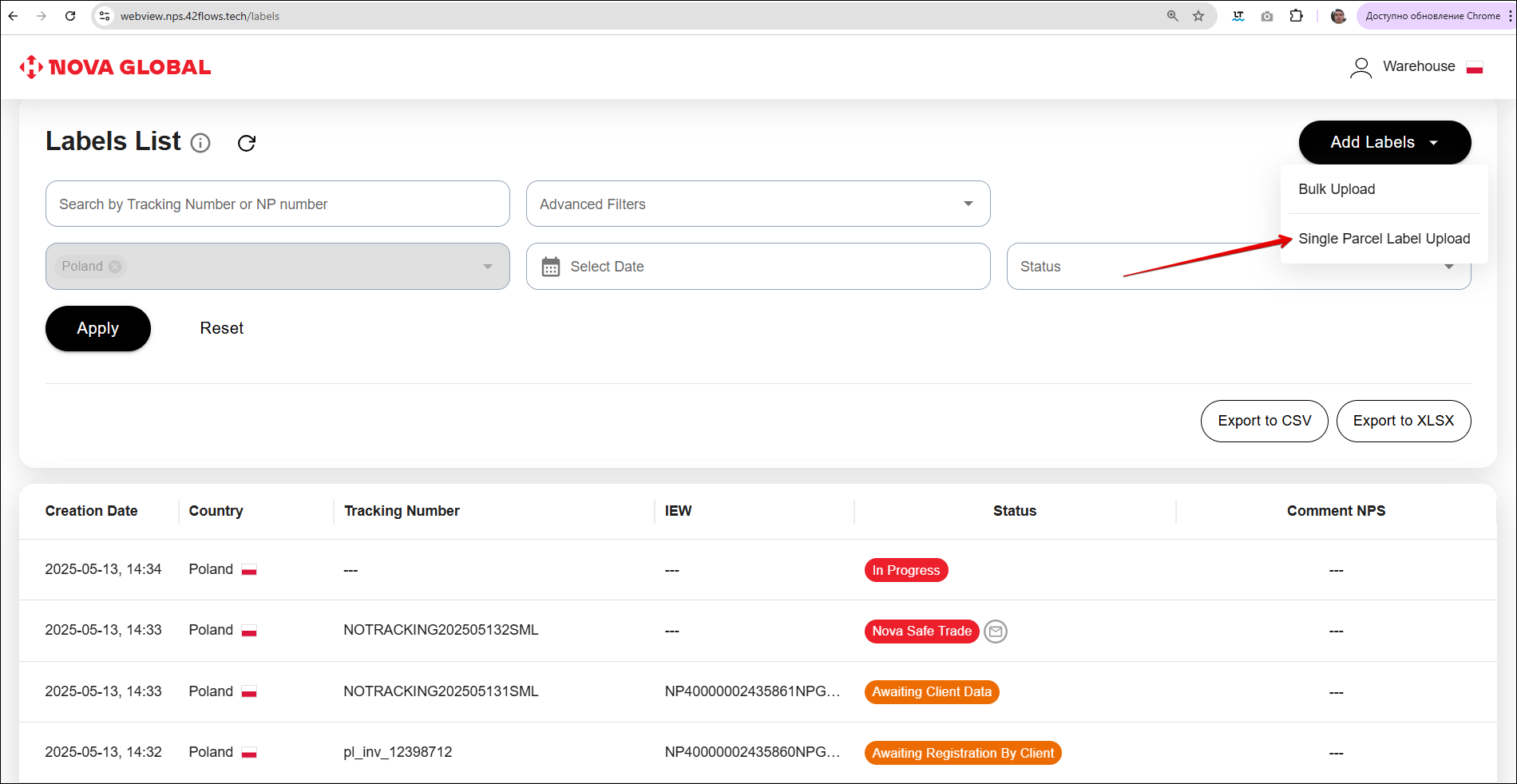This screenshot has width=1517, height=784.
Task: Focus the tracking number search field
Action: tap(277, 204)
